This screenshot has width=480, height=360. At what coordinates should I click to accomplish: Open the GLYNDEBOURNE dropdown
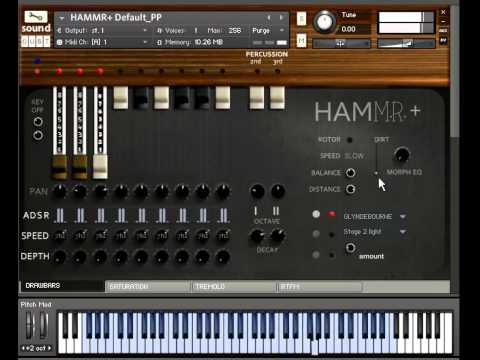pyautogui.click(x=375, y=217)
